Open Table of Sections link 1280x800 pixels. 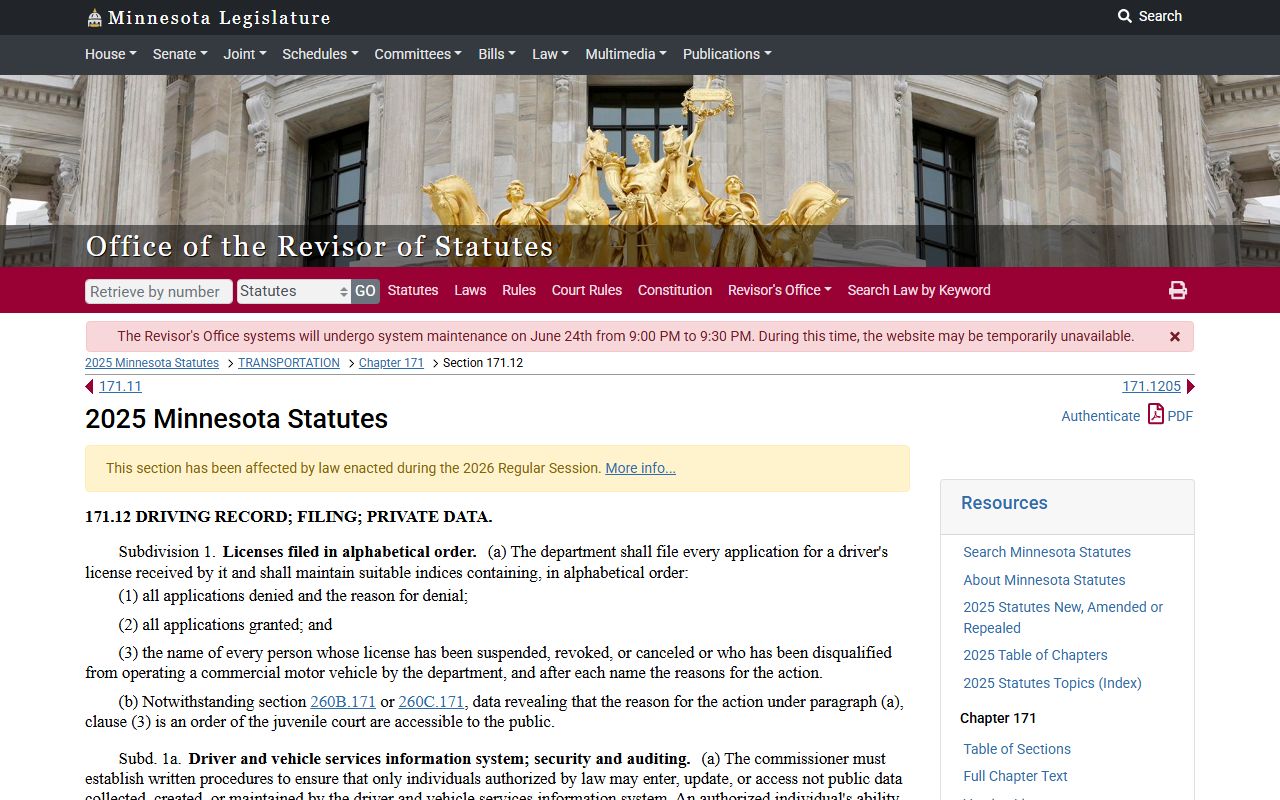click(x=1017, y=749)
